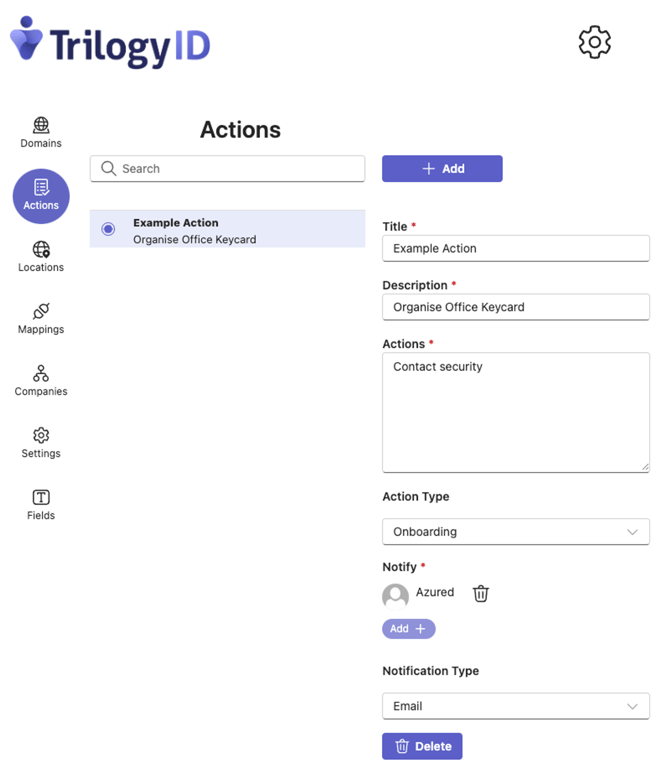Click the Example Action list title
Viewport: 655px width, 768px height.
(176, 223)
